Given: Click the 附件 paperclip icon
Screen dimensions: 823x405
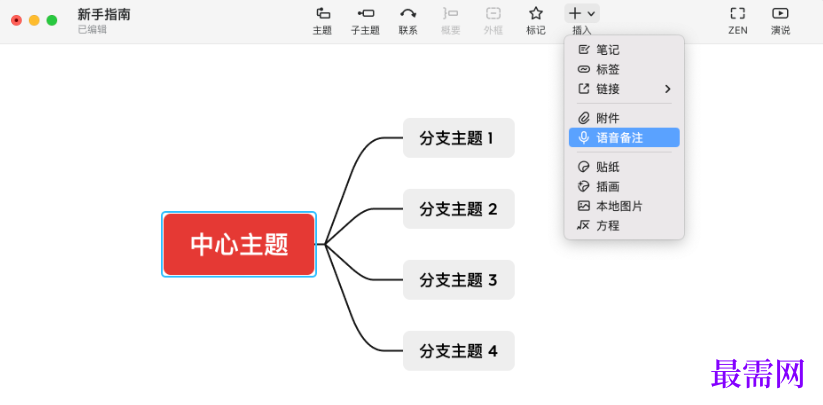Looking at the screenshot, I should coord(584,119).
